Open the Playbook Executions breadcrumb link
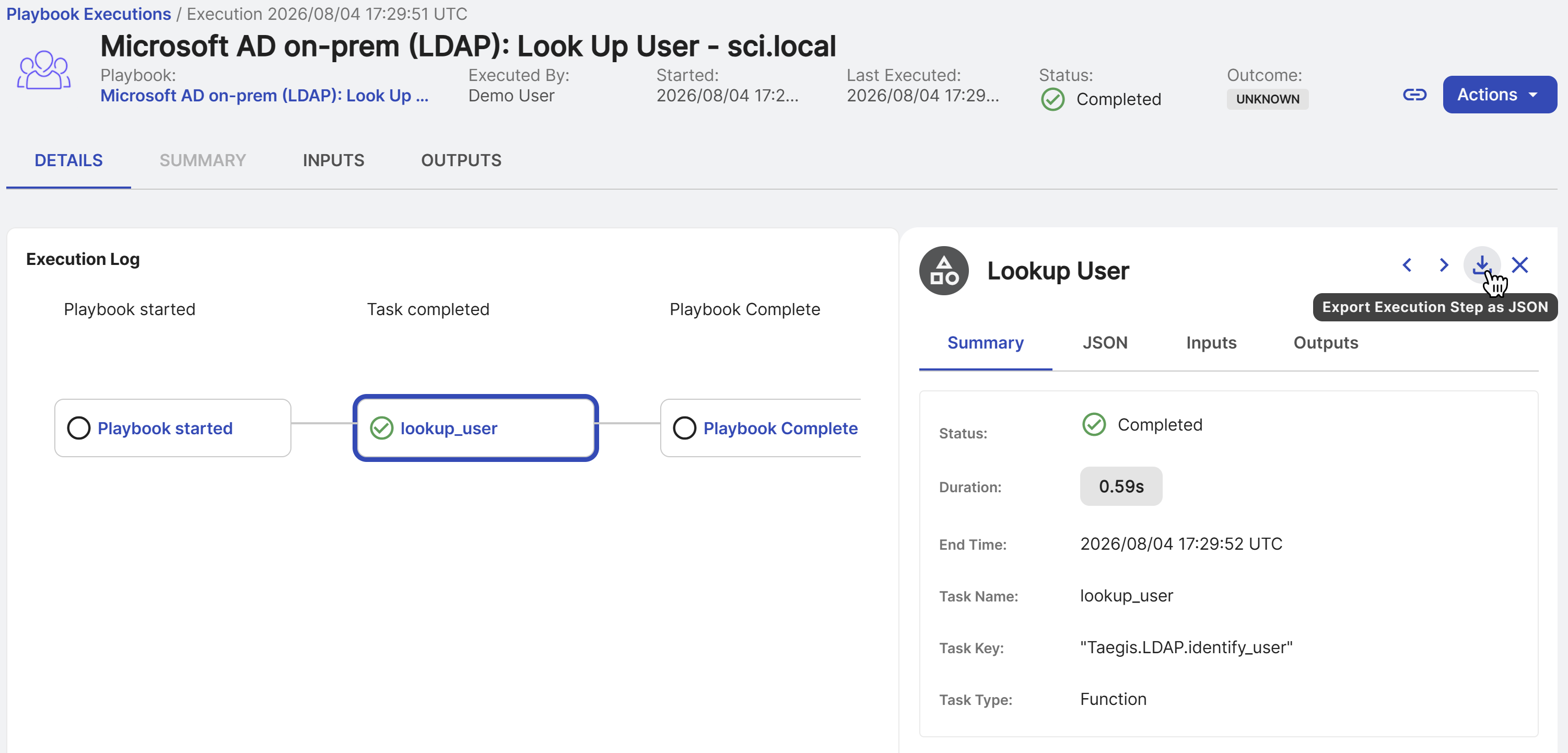 (88, 14)
